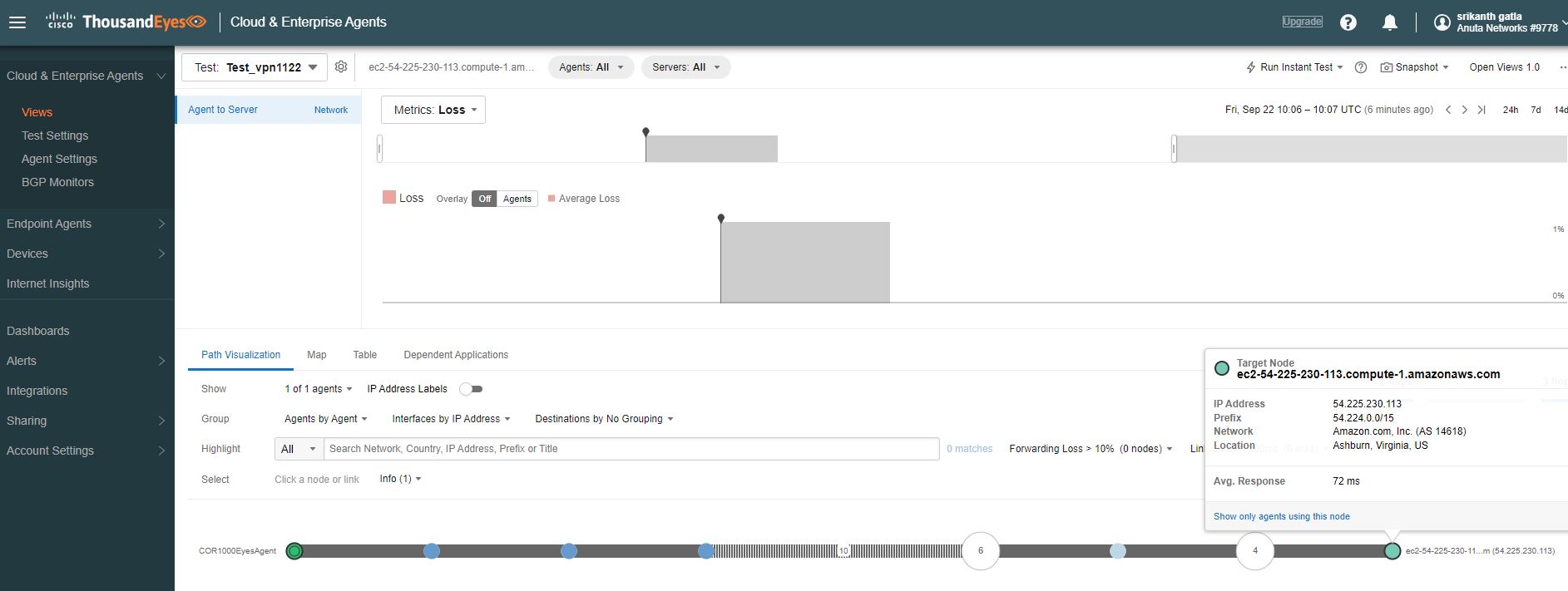Click the Snapshot camera button
The width and height of the screenshot is (1568, 591).
[1414, 67]
